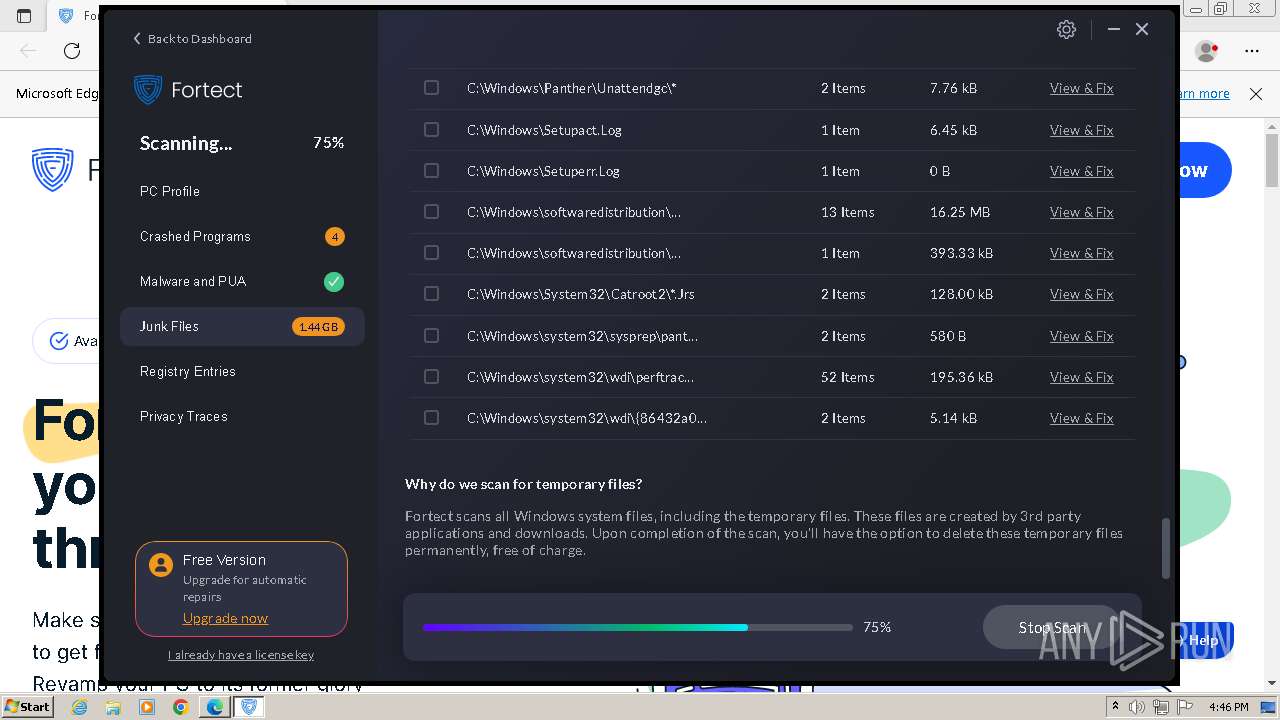This screenshot has height=720, width=1280.
Task: Open the Windows Start menu
Action: (27, 707)
